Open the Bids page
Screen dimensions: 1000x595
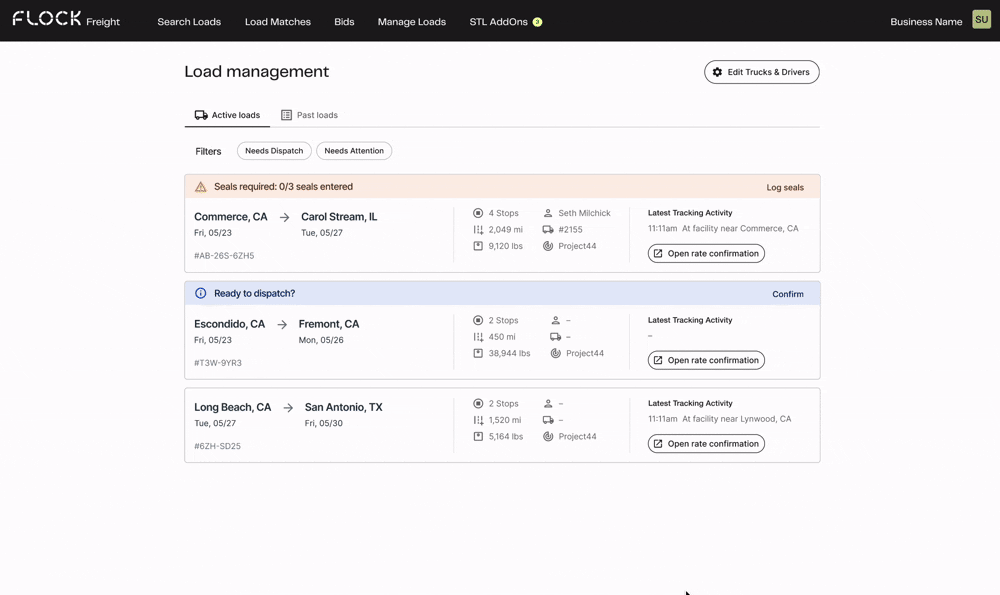point(344,22)
